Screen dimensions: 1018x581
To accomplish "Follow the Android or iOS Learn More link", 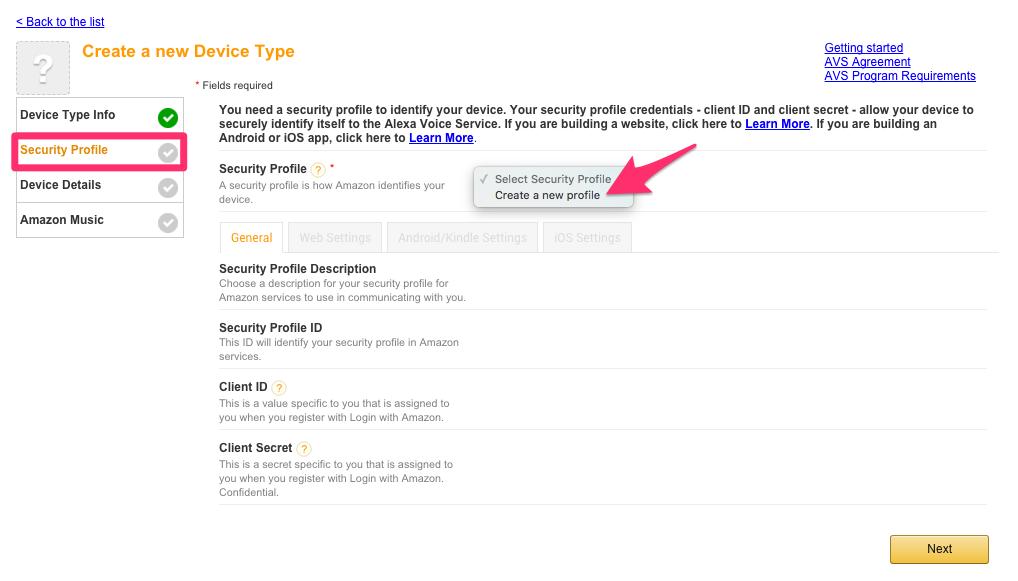I will (x=441, y=138).
